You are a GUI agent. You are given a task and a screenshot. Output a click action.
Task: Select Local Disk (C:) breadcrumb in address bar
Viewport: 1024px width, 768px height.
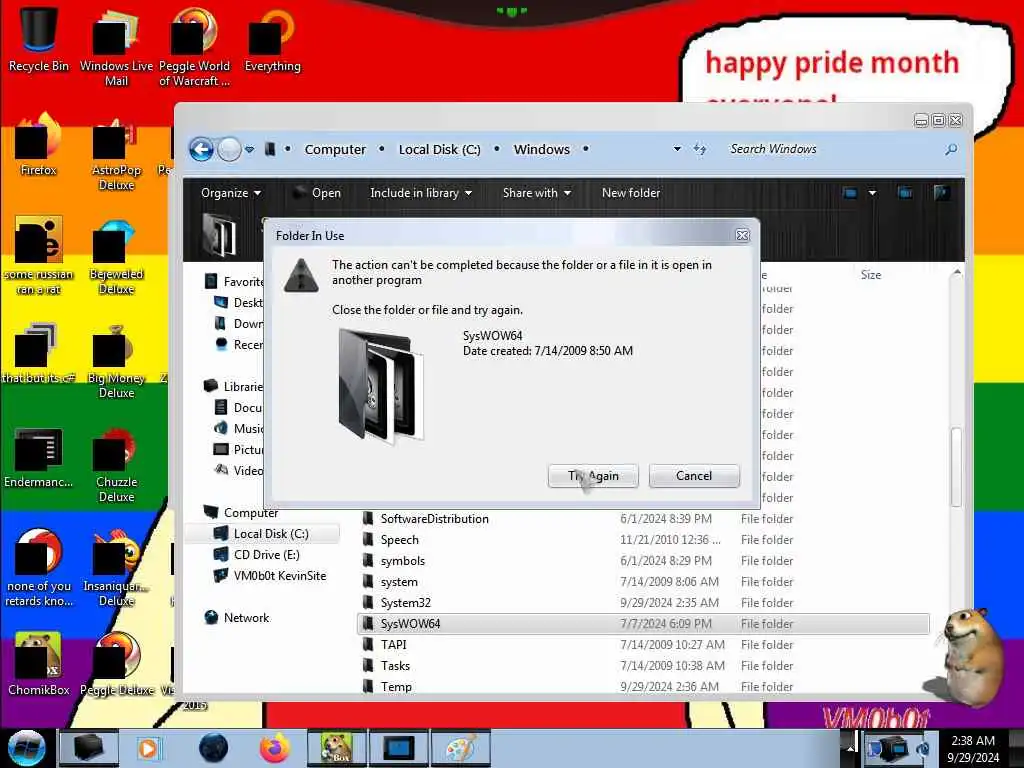click(440, 150)
